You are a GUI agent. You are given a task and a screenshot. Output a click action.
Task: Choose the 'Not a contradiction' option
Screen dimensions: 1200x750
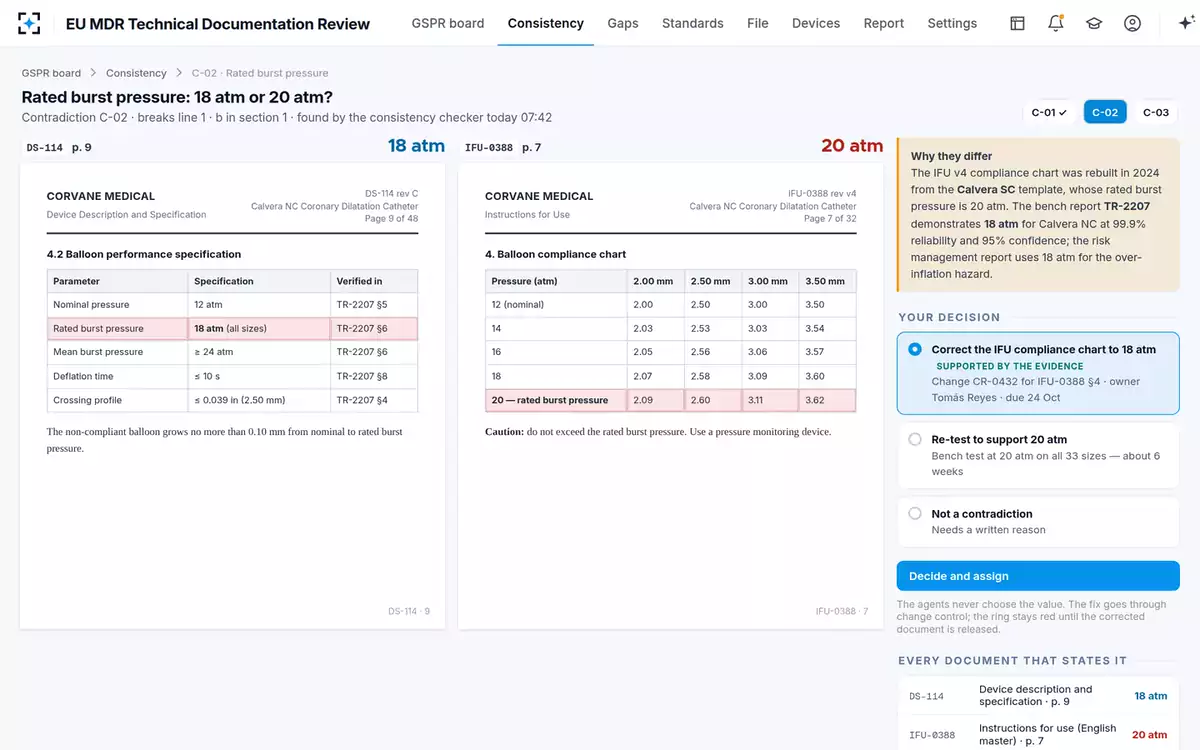click(1038, 522)
